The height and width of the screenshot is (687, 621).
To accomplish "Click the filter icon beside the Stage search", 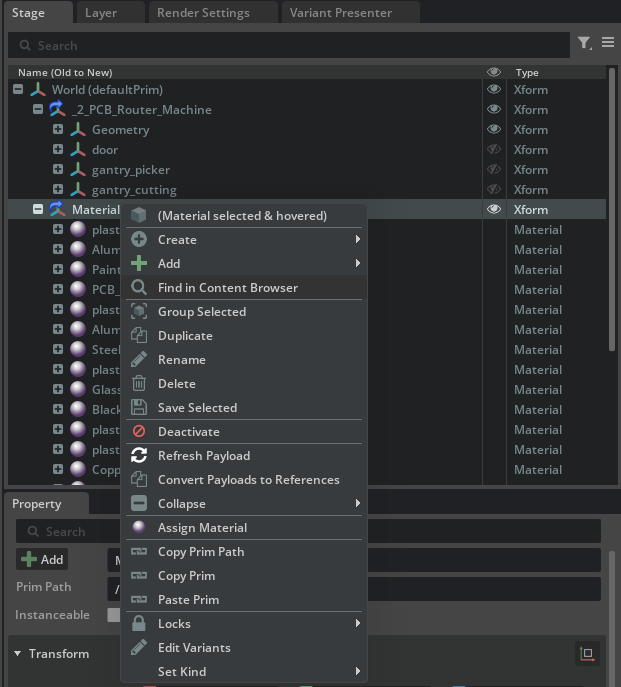I will pos(584,44).
